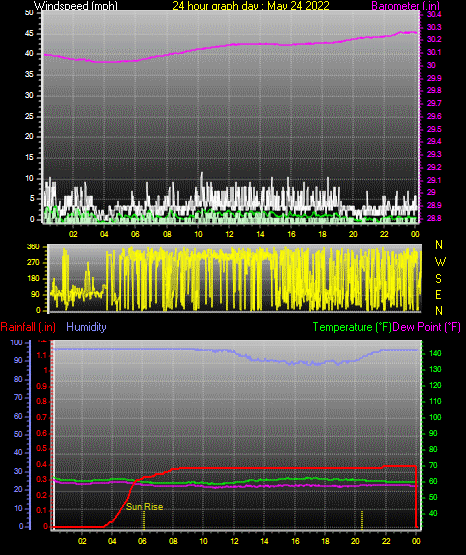Image resolution: width=466 pixels, height=555 pixels.
Task: Click the "0.8" red rainfall axis value
Action: click(42, 401)
